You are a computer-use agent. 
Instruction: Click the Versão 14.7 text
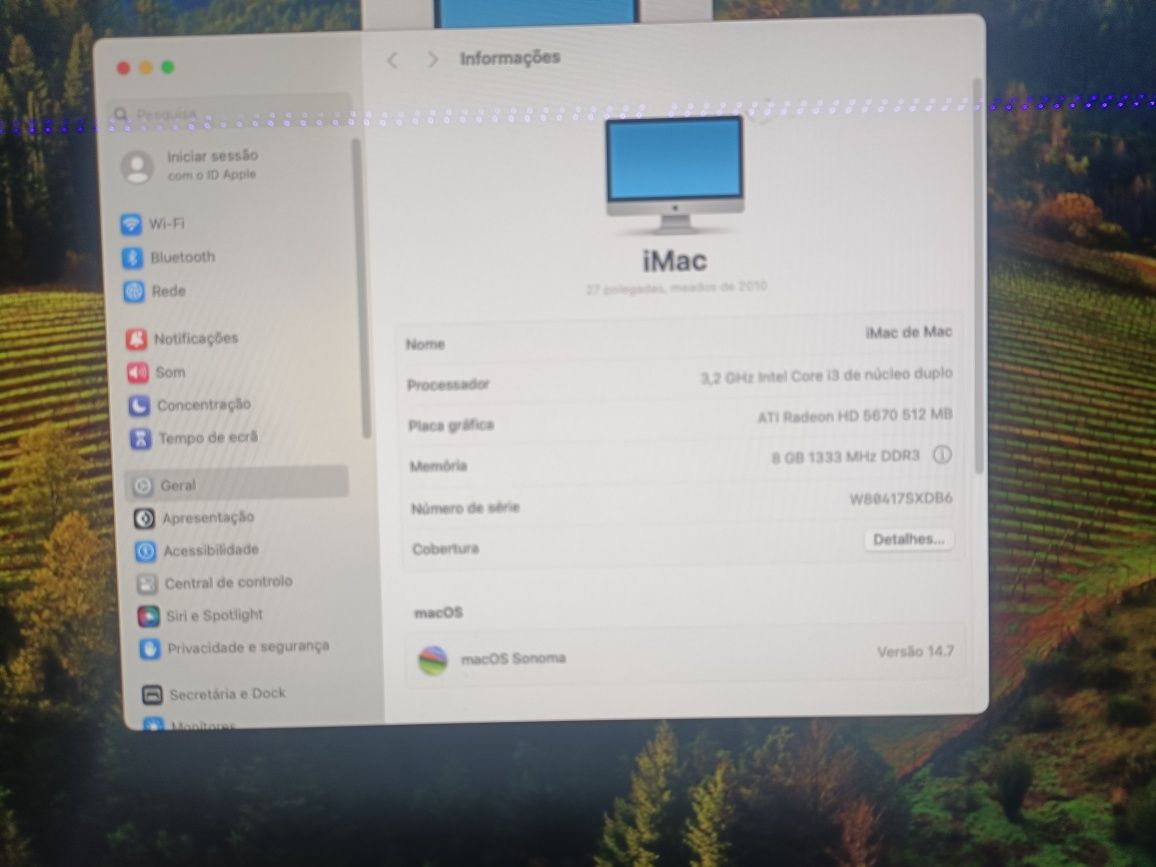point(915,652)
